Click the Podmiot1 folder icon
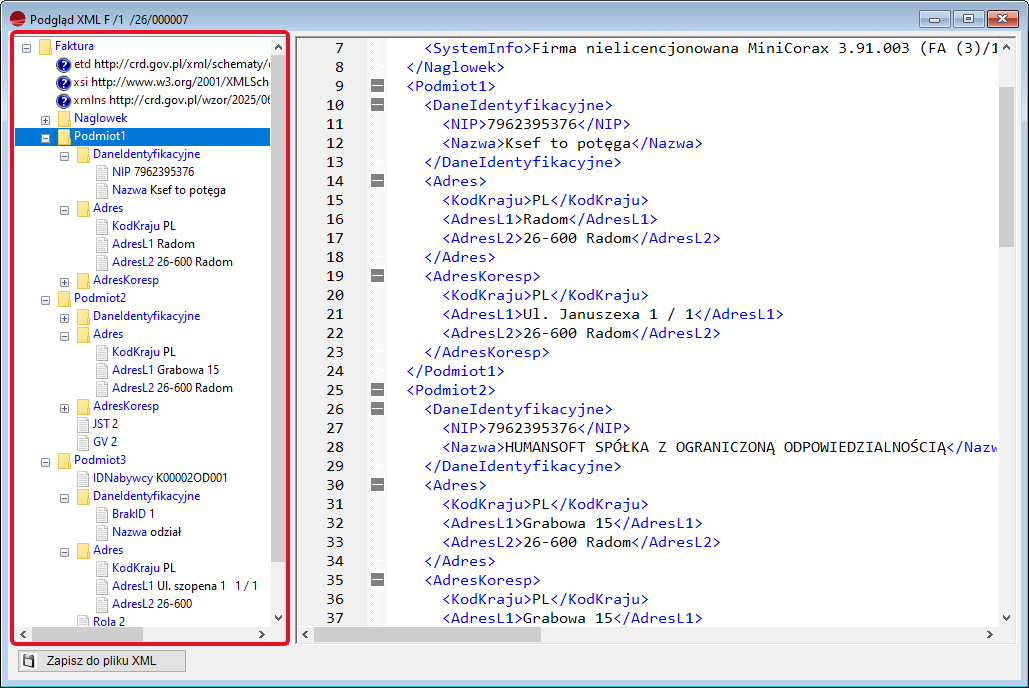 coord(64,136)
